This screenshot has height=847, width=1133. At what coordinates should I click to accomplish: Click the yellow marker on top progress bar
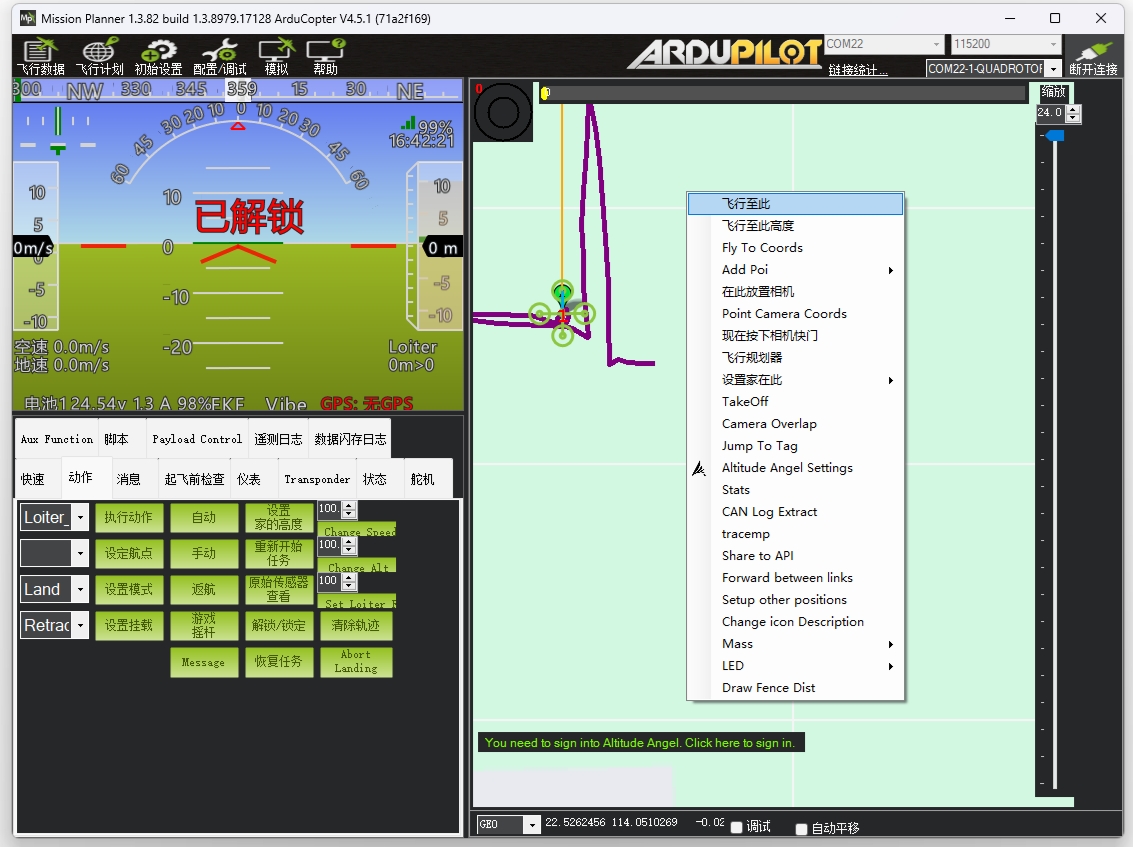coord(546,93)
